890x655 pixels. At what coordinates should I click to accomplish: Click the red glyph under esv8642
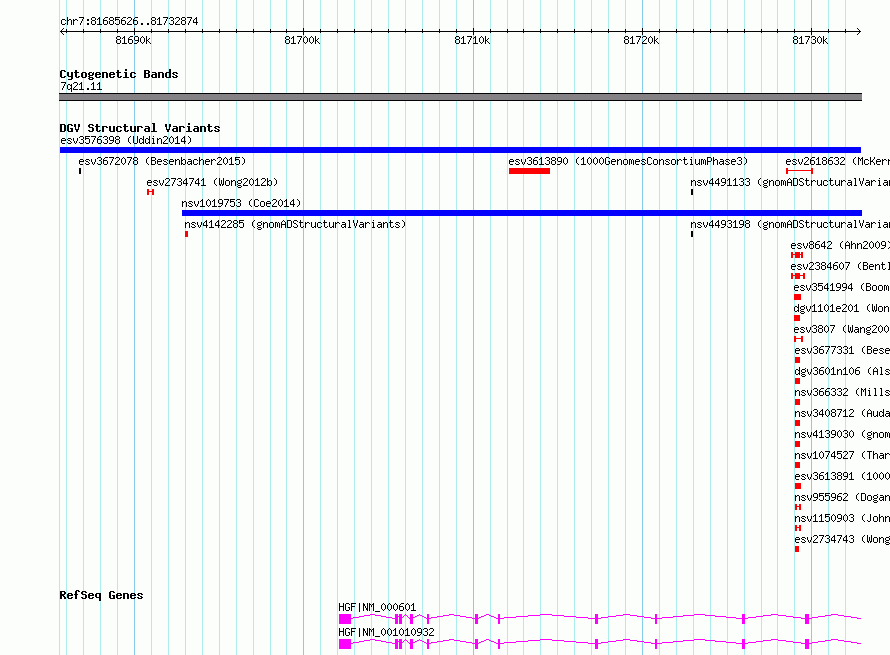(x=797, y=255)
